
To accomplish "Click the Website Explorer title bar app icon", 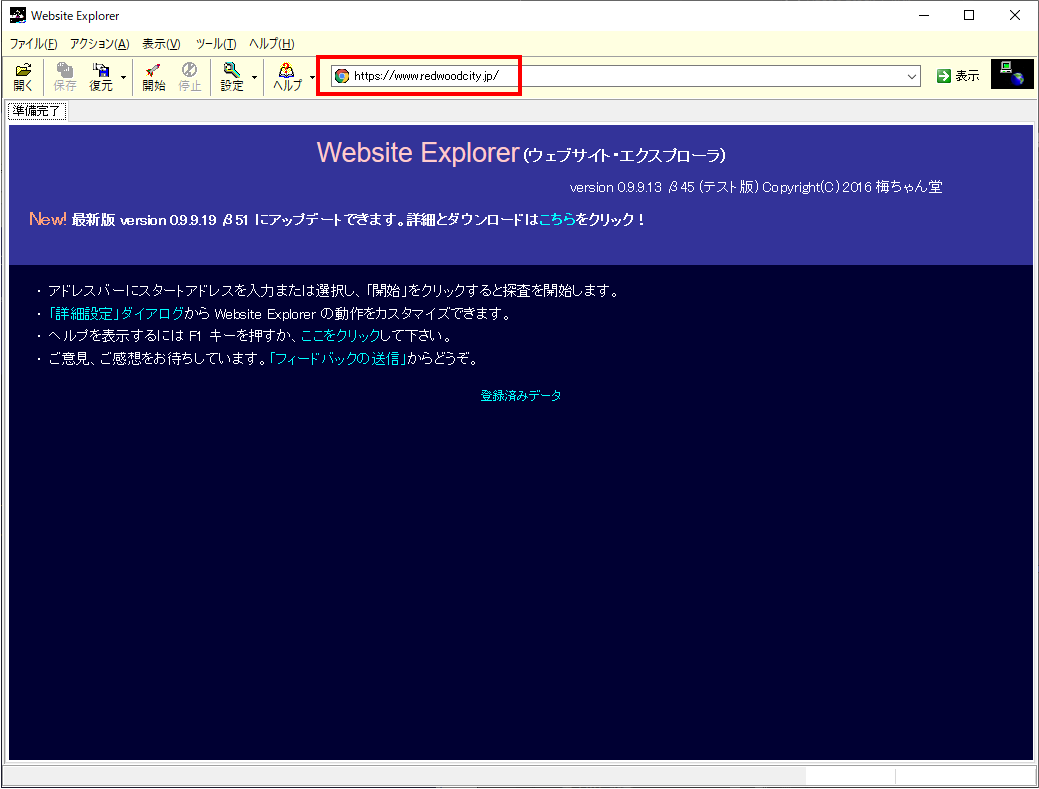I will 18,15.
